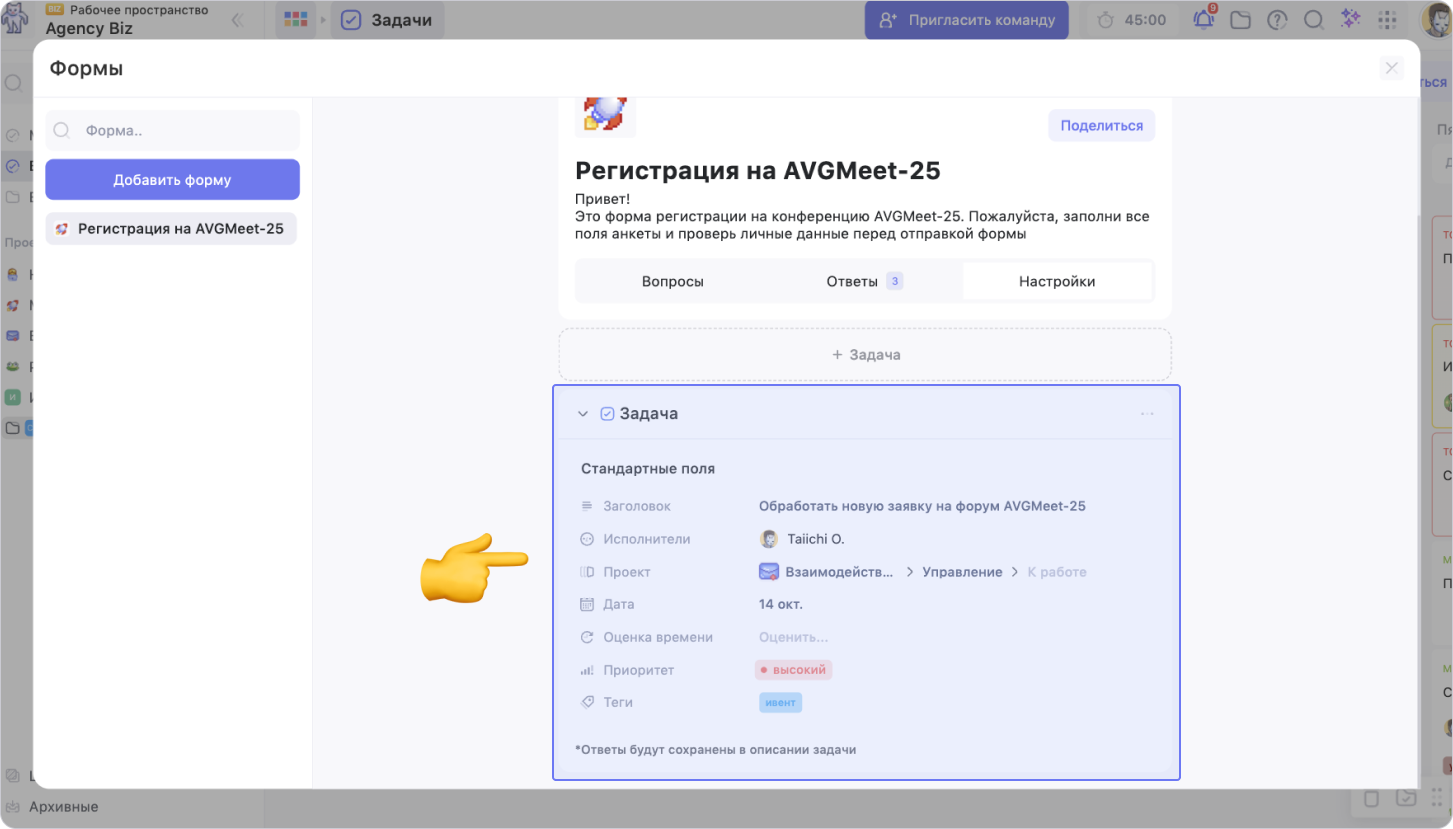Open the notifications bell icon
The image size is (1453, 829).
point(1204,20)
